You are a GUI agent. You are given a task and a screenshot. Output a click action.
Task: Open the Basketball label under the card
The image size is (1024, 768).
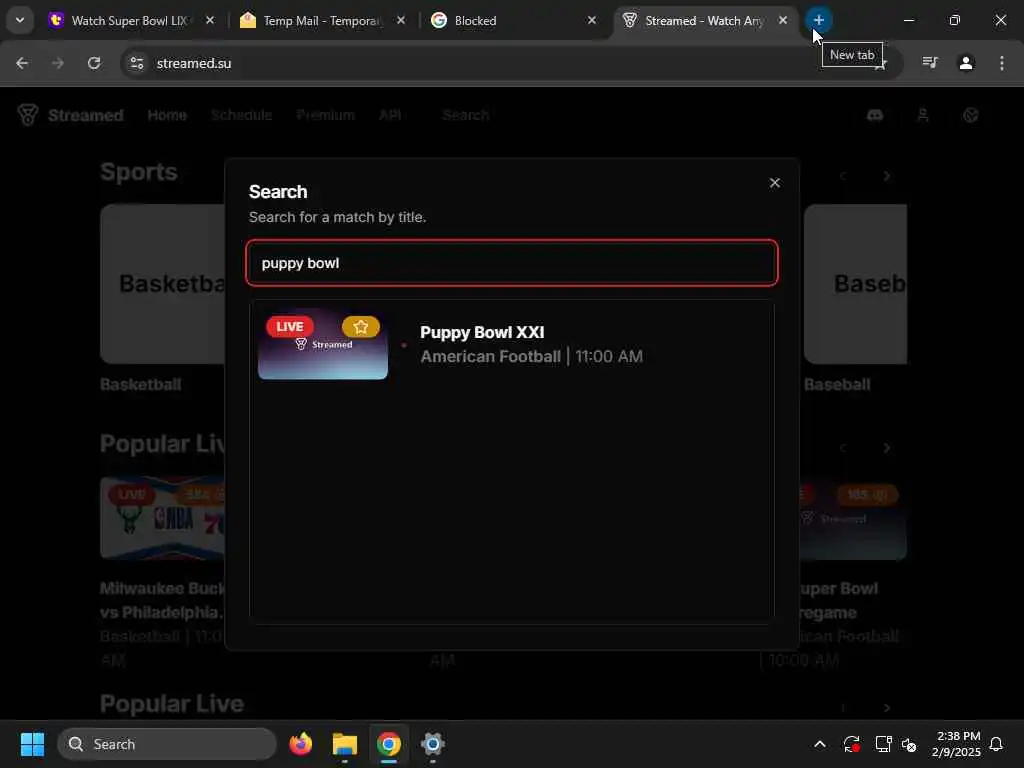coord(140,385)
